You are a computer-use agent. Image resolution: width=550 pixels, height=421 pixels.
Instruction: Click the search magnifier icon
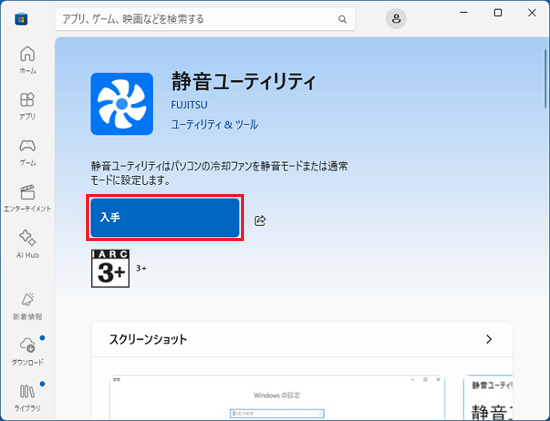[x=342, y=19]
